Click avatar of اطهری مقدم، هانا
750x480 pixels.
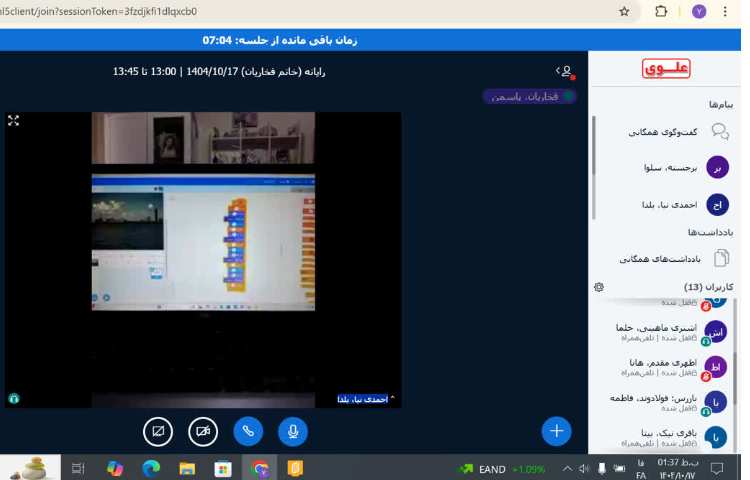click(716, 367)
